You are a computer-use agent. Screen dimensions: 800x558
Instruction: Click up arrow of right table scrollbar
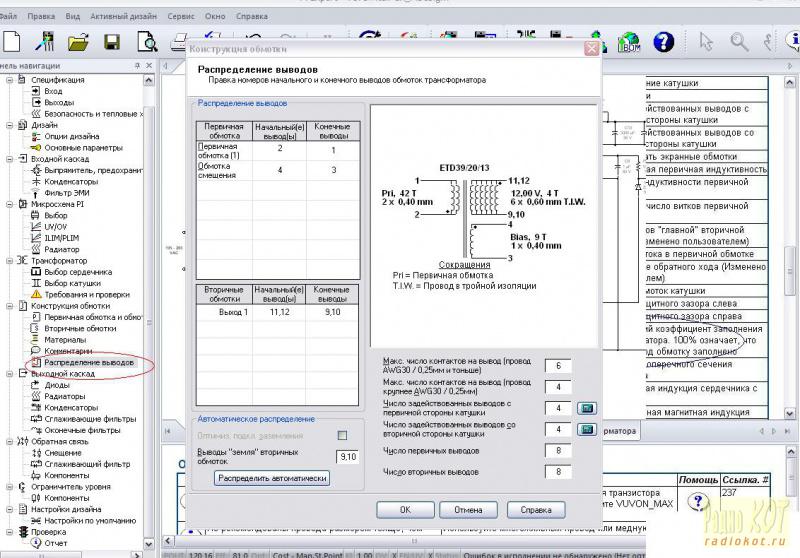coord(789,82)
